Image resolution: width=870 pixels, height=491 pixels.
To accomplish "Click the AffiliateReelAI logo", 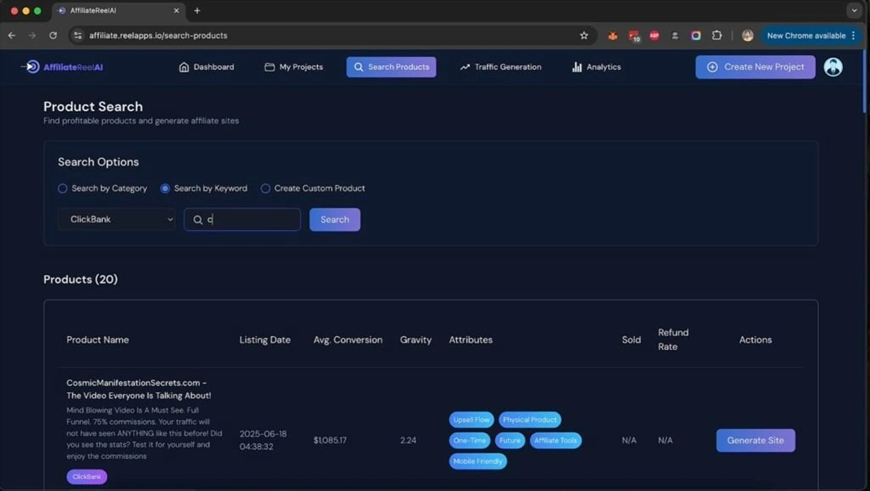I will tap(62, 67).
